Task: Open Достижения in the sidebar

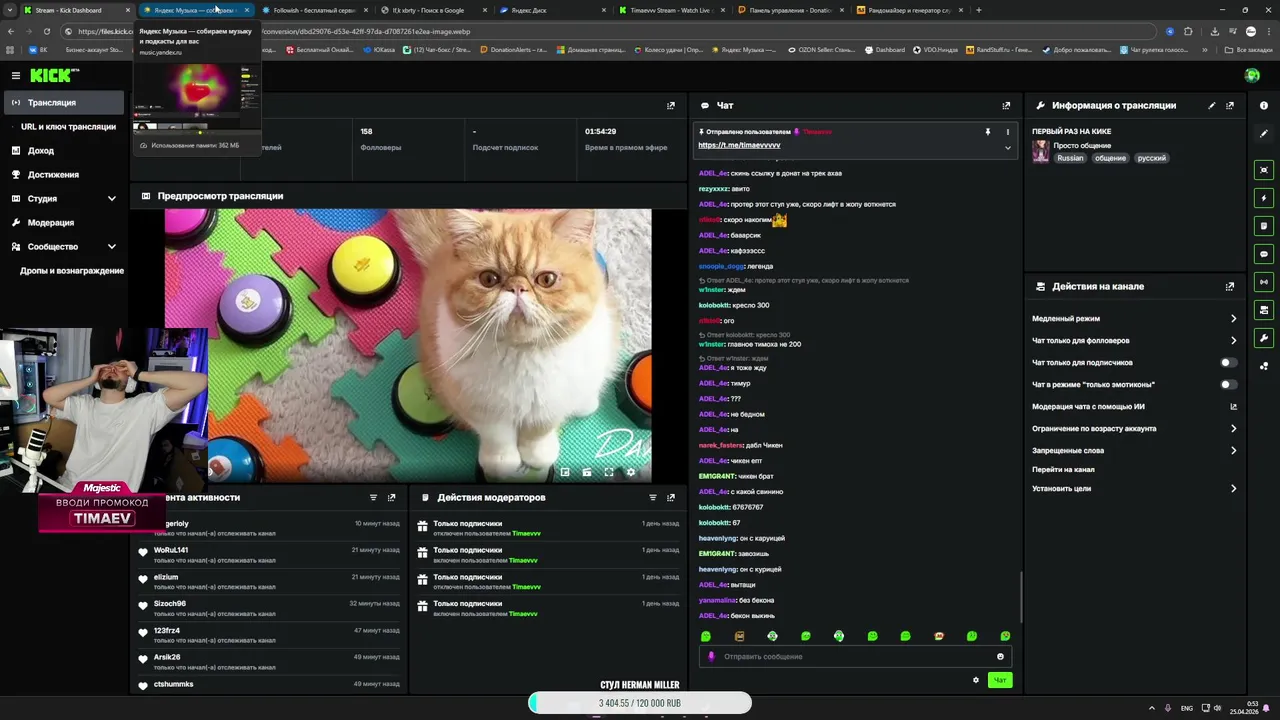Action: (64, 174)
